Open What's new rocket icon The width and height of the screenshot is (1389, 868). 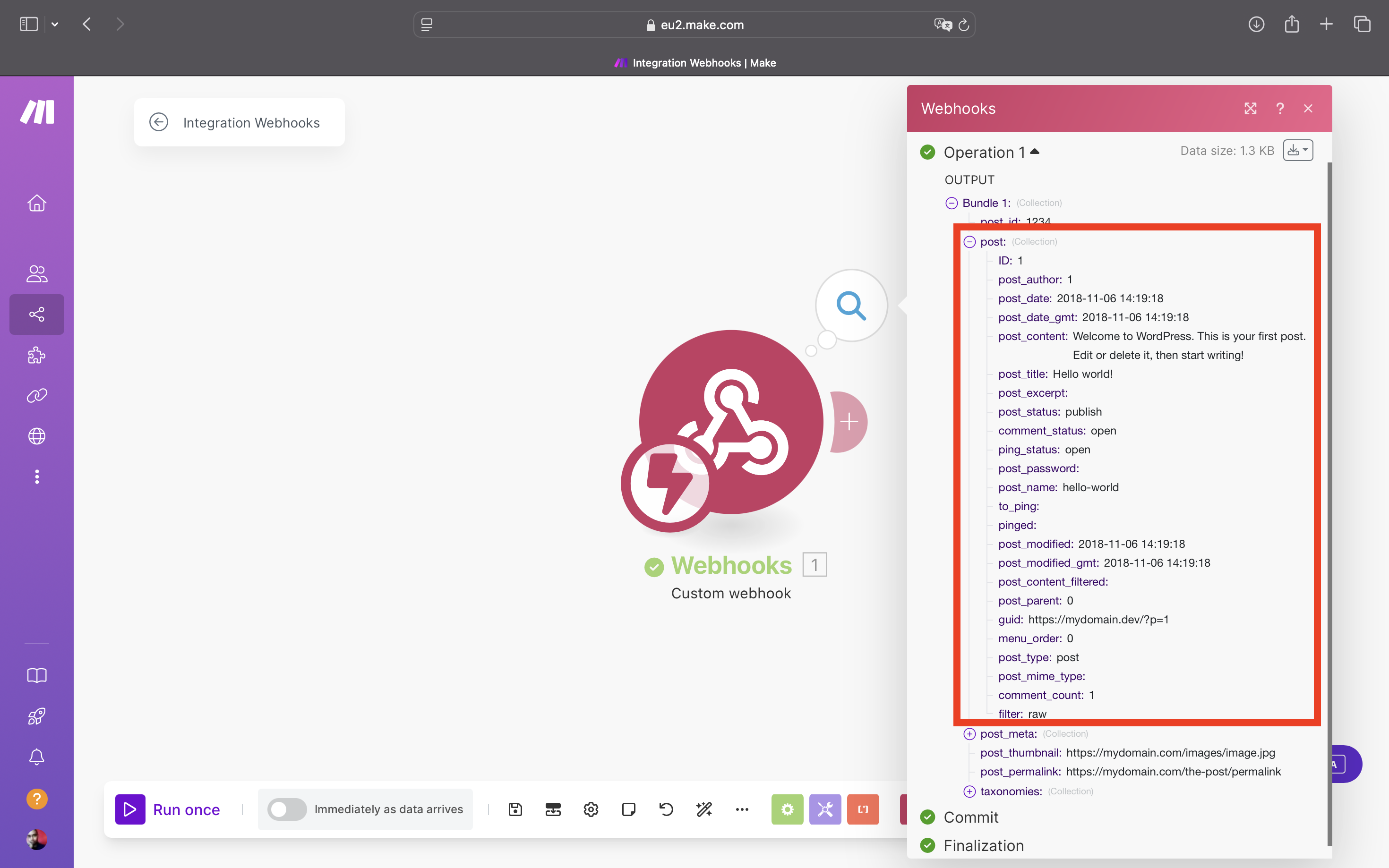(x=37, y=716)
